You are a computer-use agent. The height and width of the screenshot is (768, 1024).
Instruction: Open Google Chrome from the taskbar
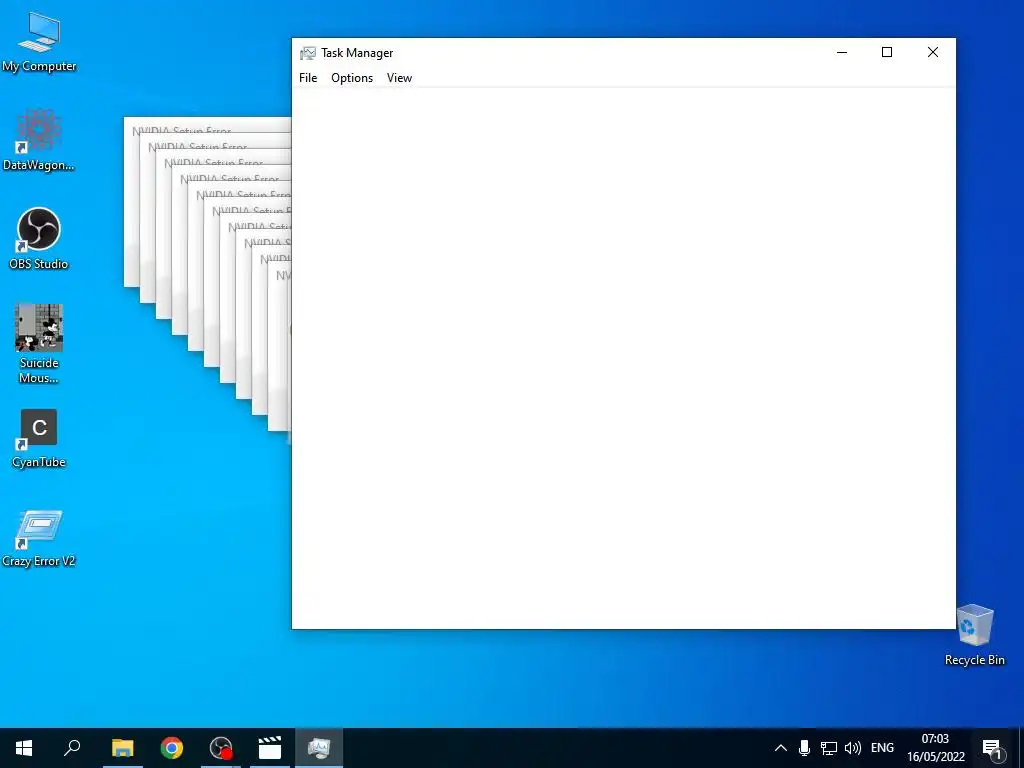tap(172, 748)
